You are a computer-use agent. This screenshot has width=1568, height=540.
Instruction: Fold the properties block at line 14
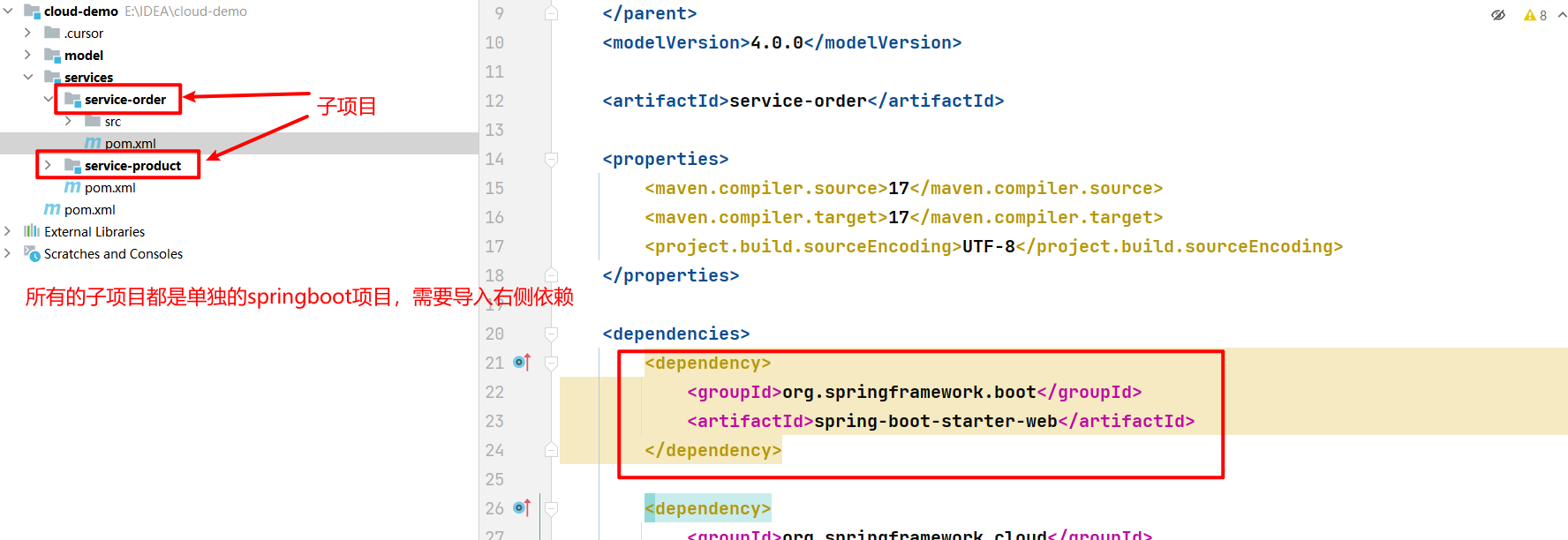point(551,159)
